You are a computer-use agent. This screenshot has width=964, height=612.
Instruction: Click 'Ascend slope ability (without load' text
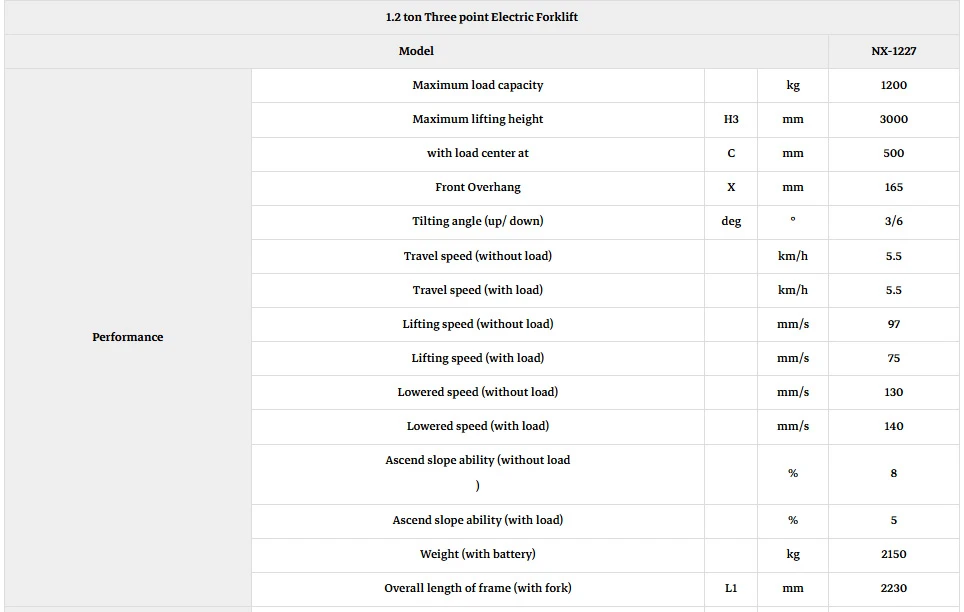coord(478,460)
